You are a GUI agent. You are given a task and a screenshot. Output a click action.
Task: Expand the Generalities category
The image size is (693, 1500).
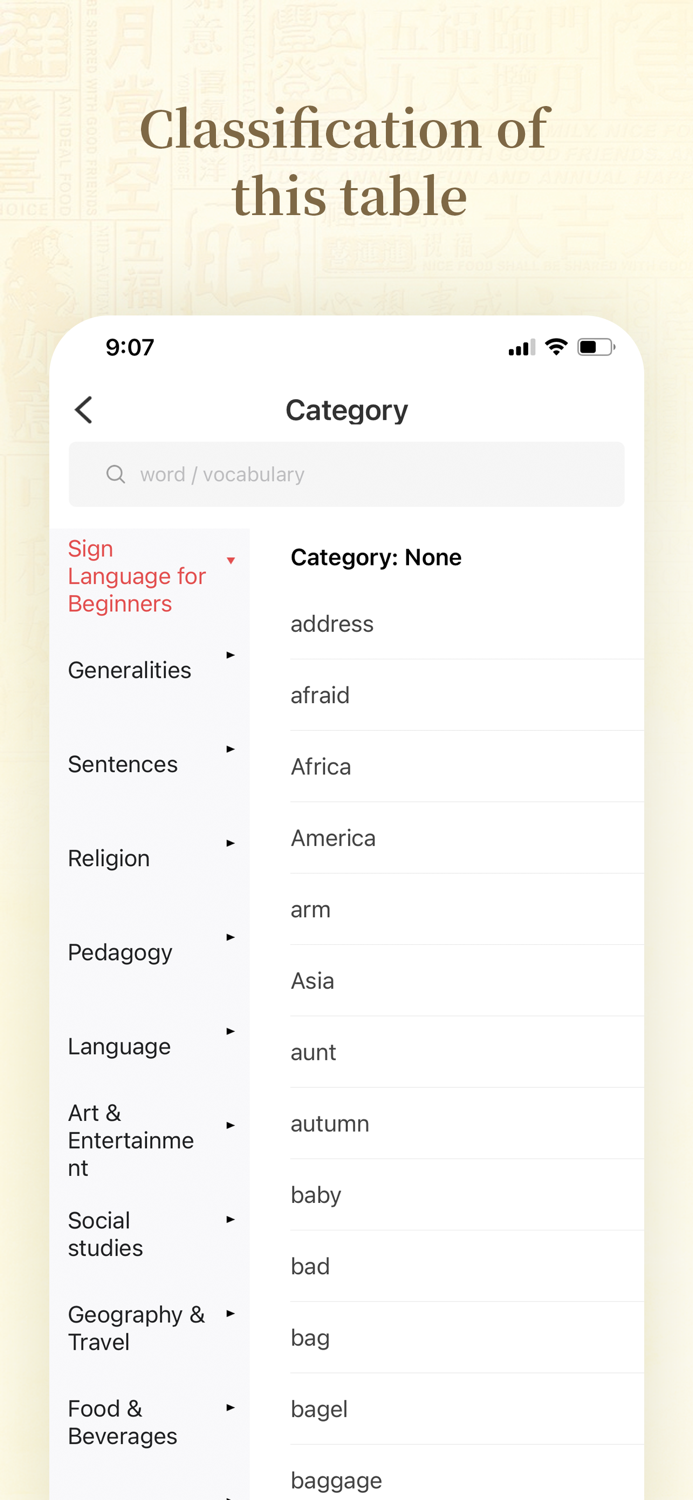(x=231, y=654)
